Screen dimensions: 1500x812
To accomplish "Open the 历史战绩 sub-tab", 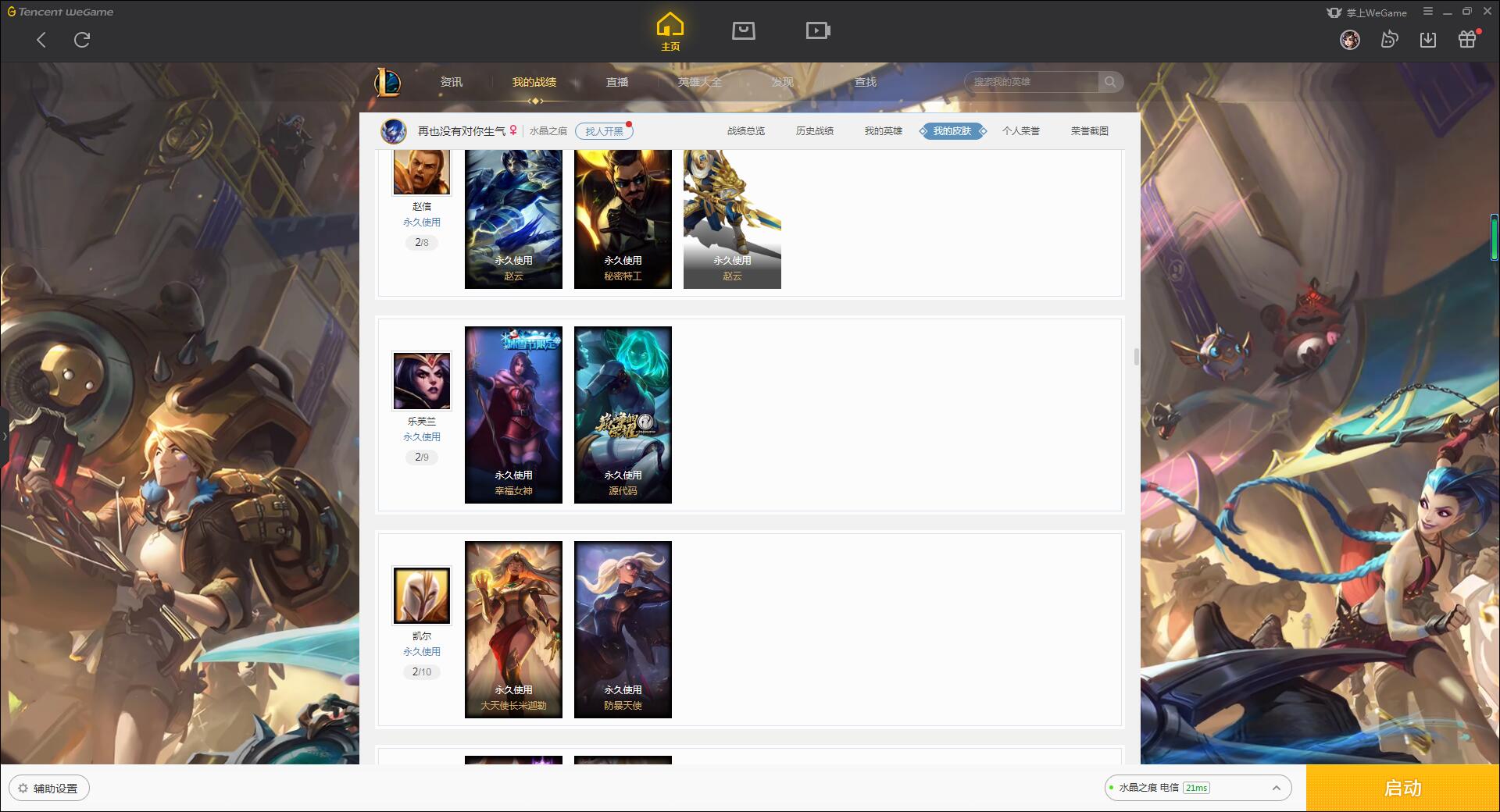I will point(815,131).
